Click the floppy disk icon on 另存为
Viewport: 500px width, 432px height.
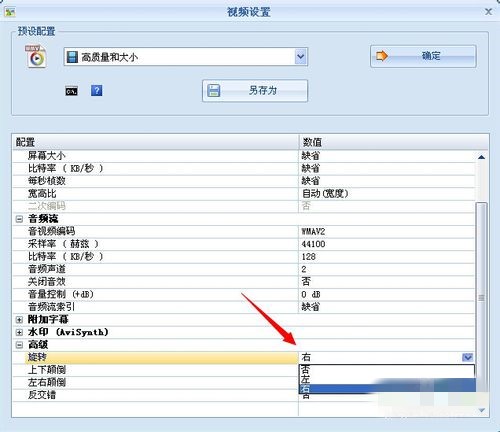213,90
